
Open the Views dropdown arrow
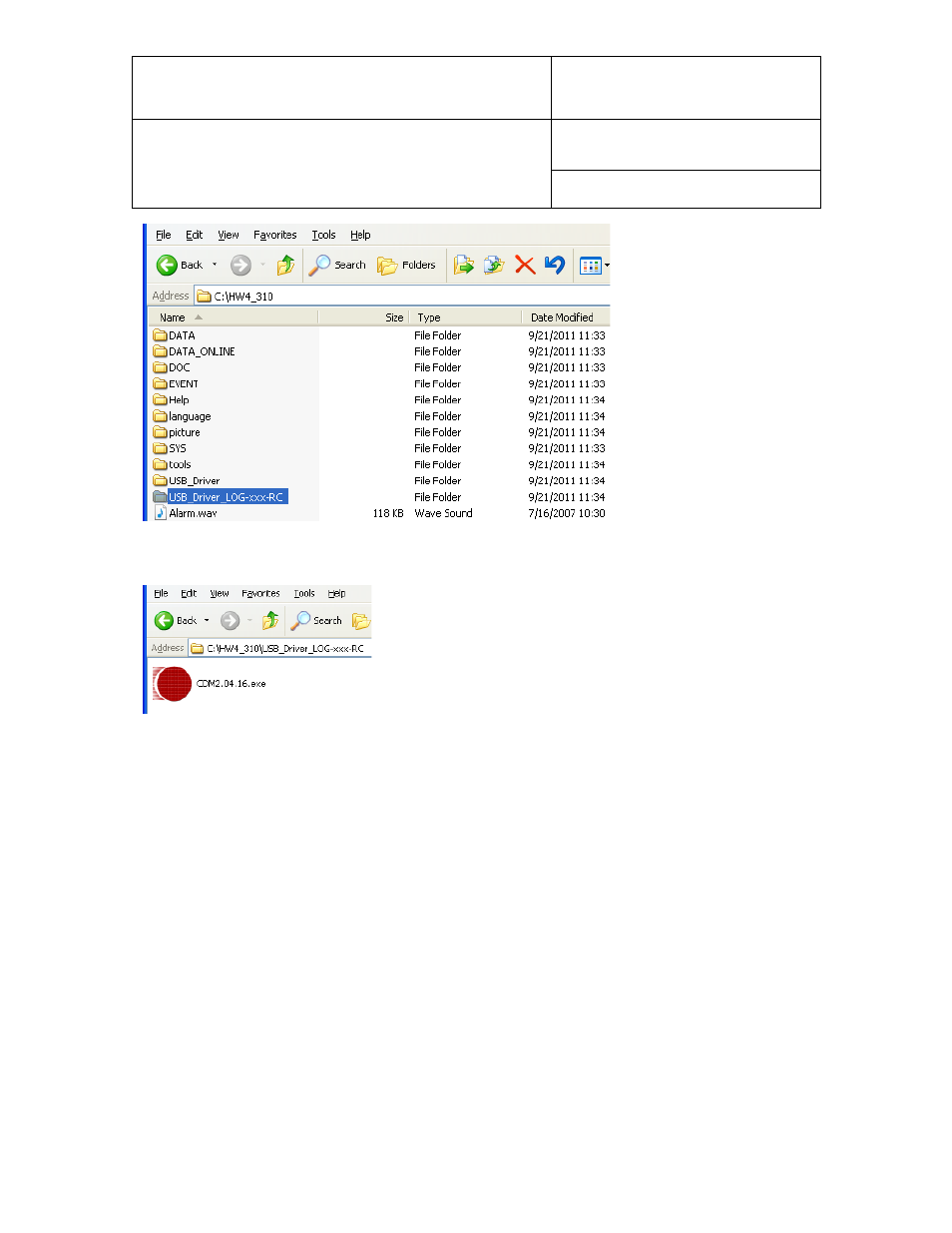(607, 267)
